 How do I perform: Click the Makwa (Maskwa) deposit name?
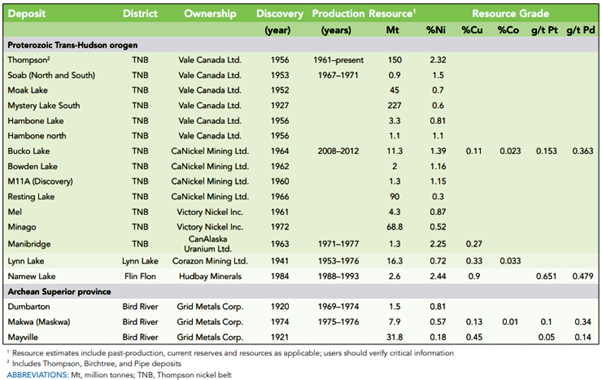pyautogui.click(x=39, y=322)
